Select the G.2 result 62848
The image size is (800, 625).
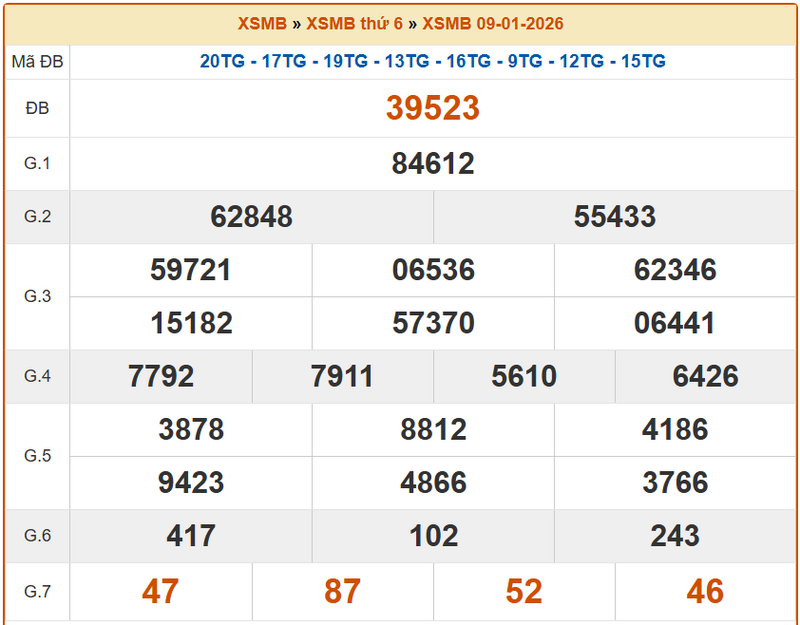coord(252,217)
